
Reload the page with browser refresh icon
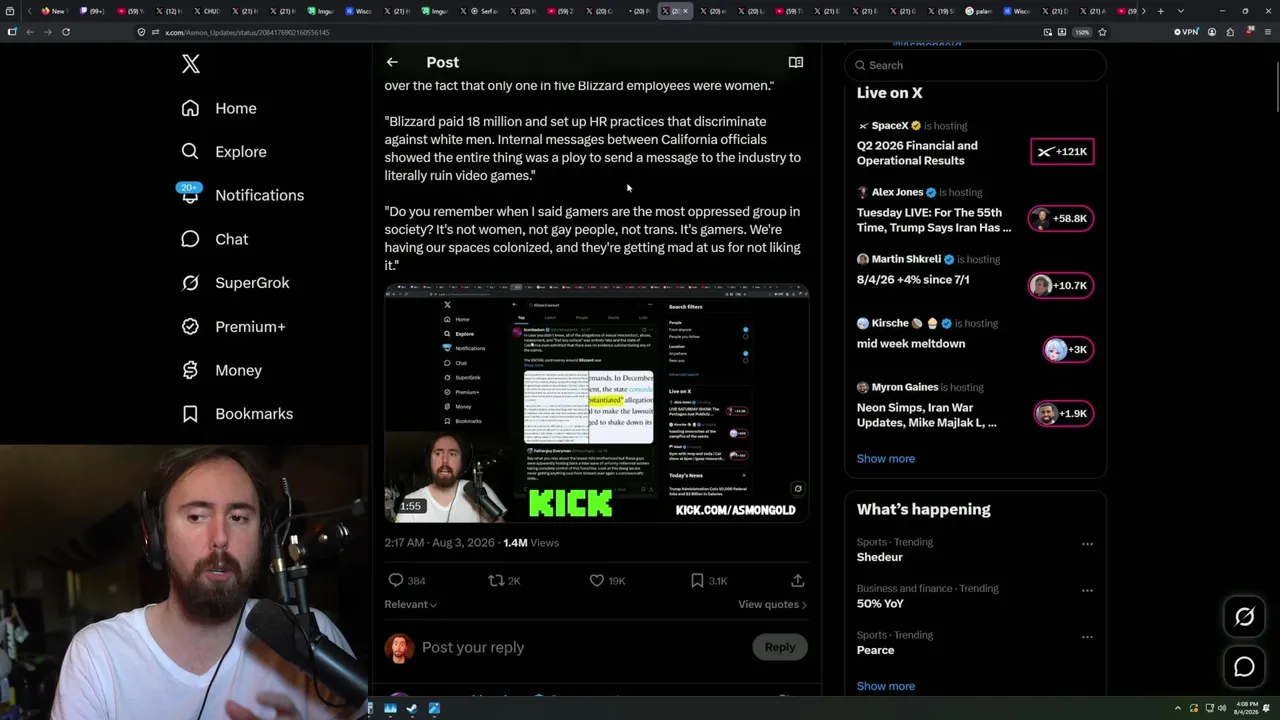pos(66,32)
